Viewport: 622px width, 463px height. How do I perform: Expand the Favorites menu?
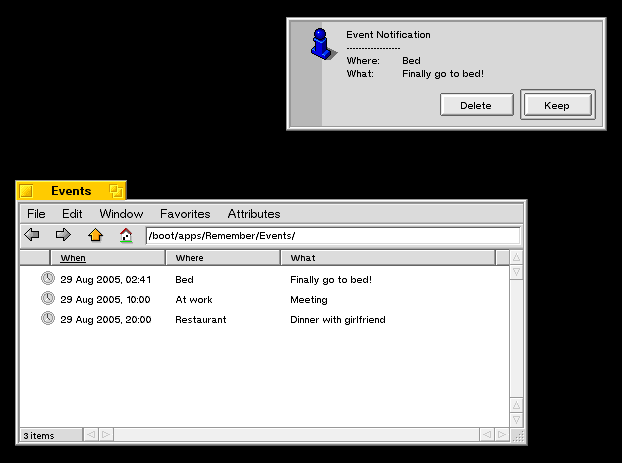(185, 213)
